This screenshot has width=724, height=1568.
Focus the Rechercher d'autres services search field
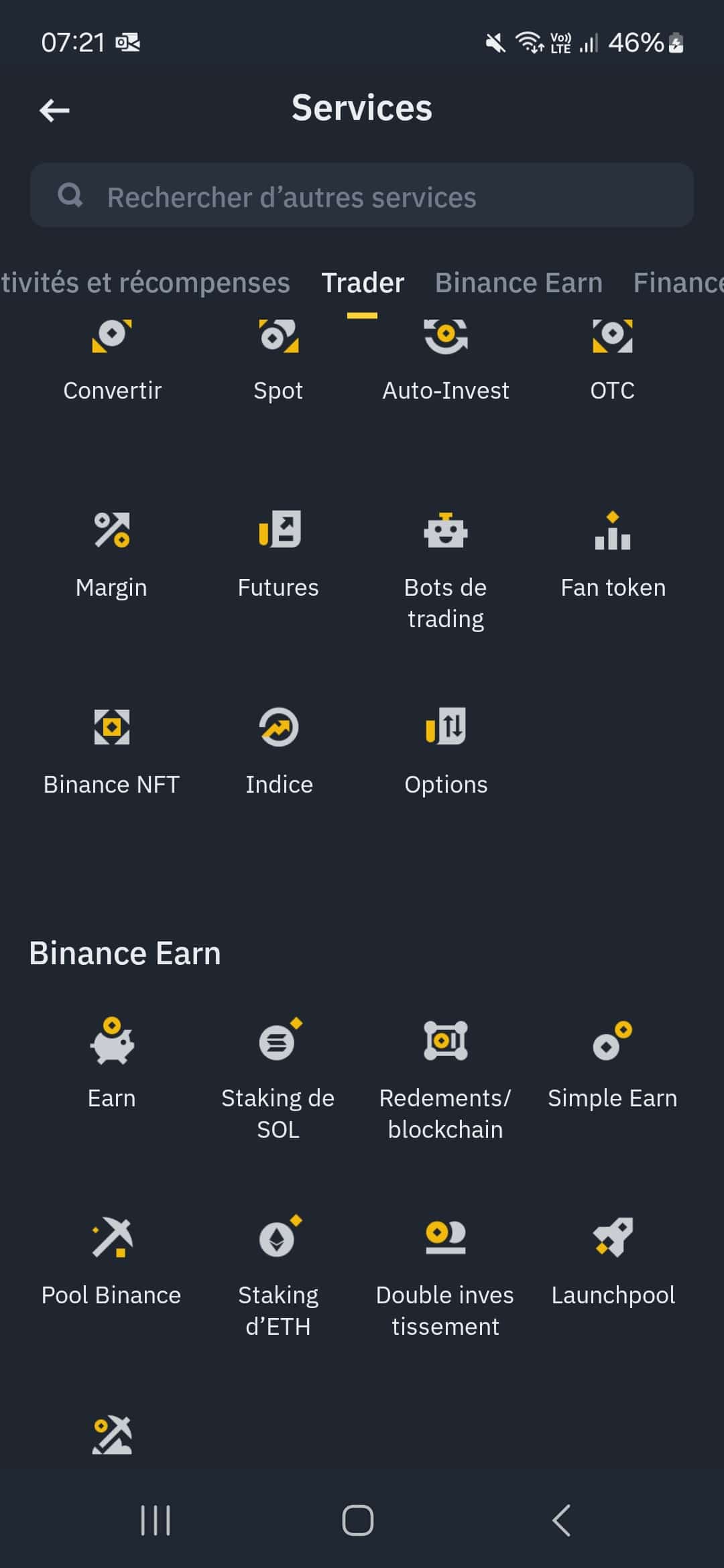point(362,196)
